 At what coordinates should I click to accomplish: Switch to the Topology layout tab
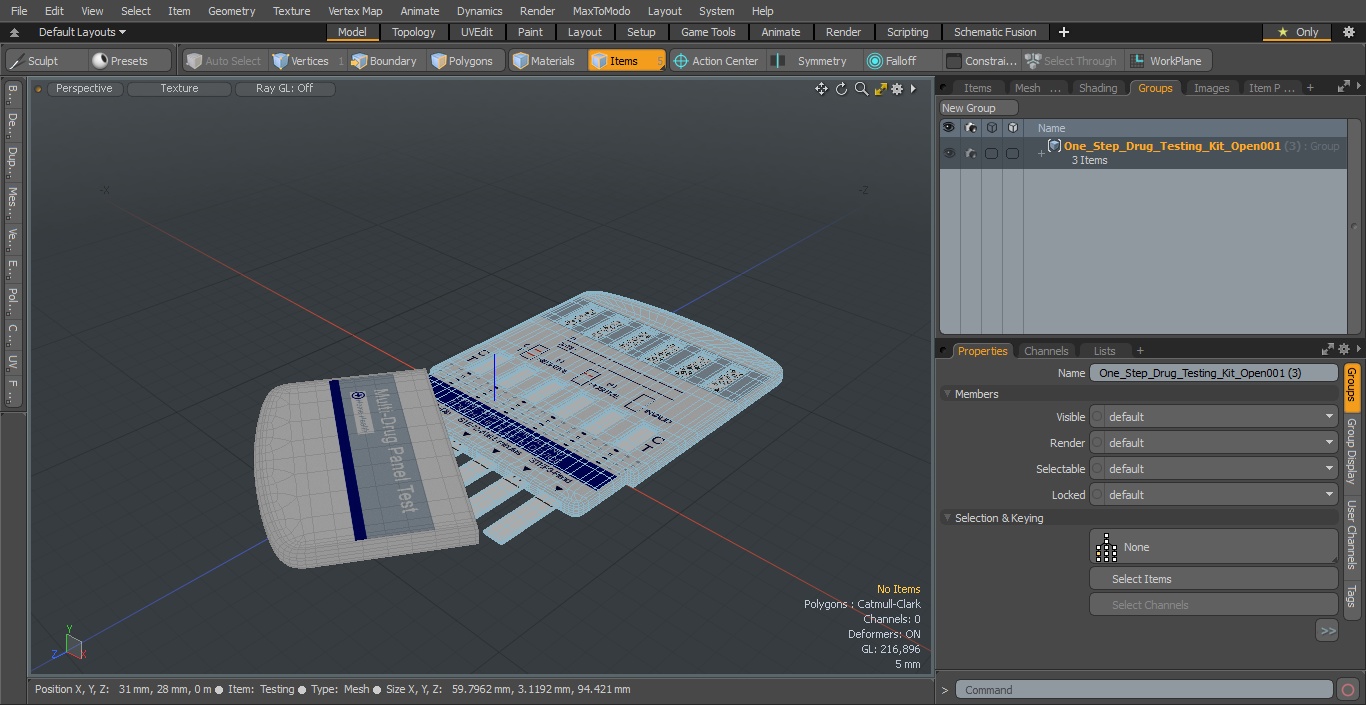pyautogui.click(x=414, y=32)
